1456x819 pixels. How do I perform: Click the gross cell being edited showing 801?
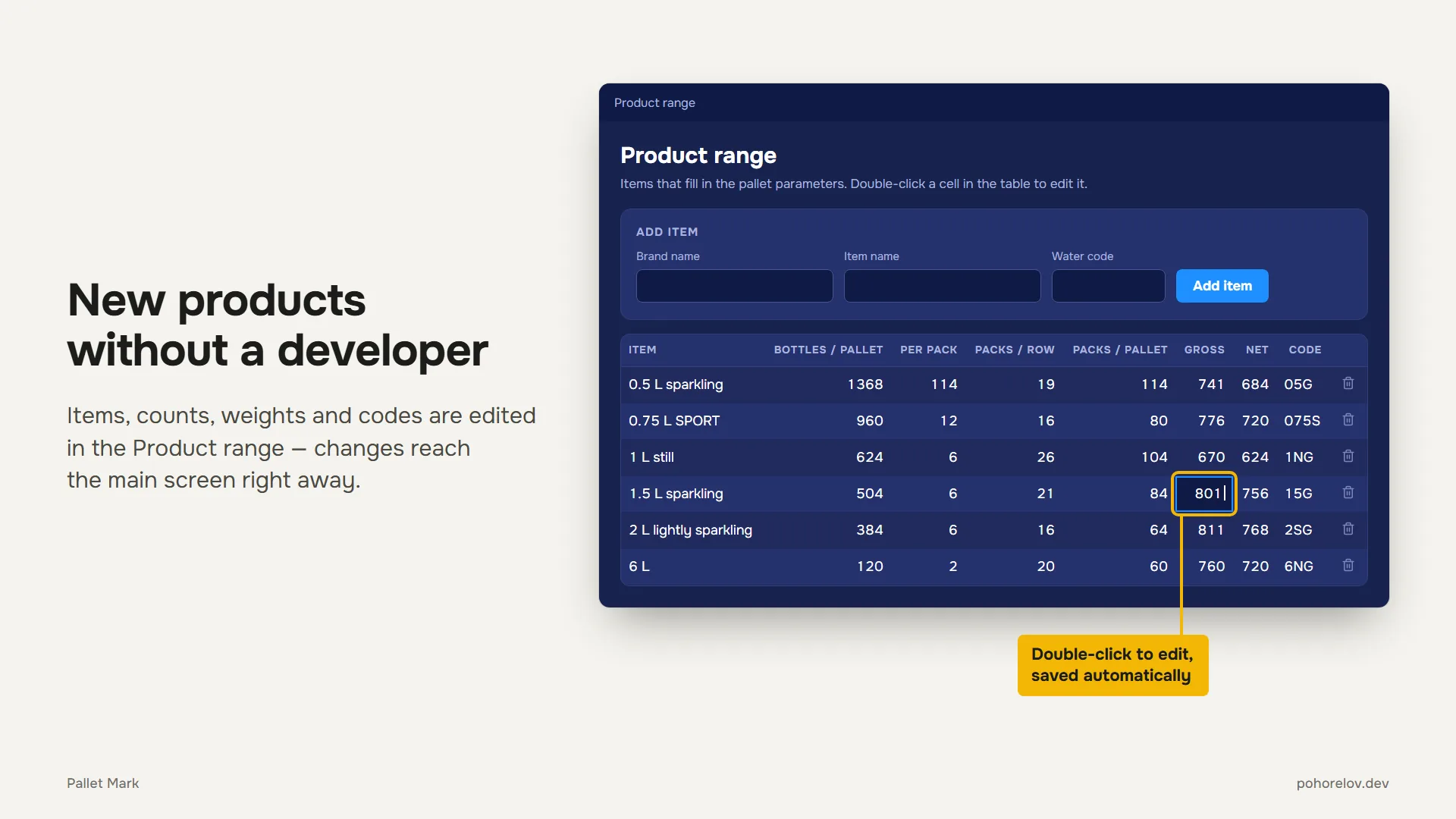coord(1204,494)
